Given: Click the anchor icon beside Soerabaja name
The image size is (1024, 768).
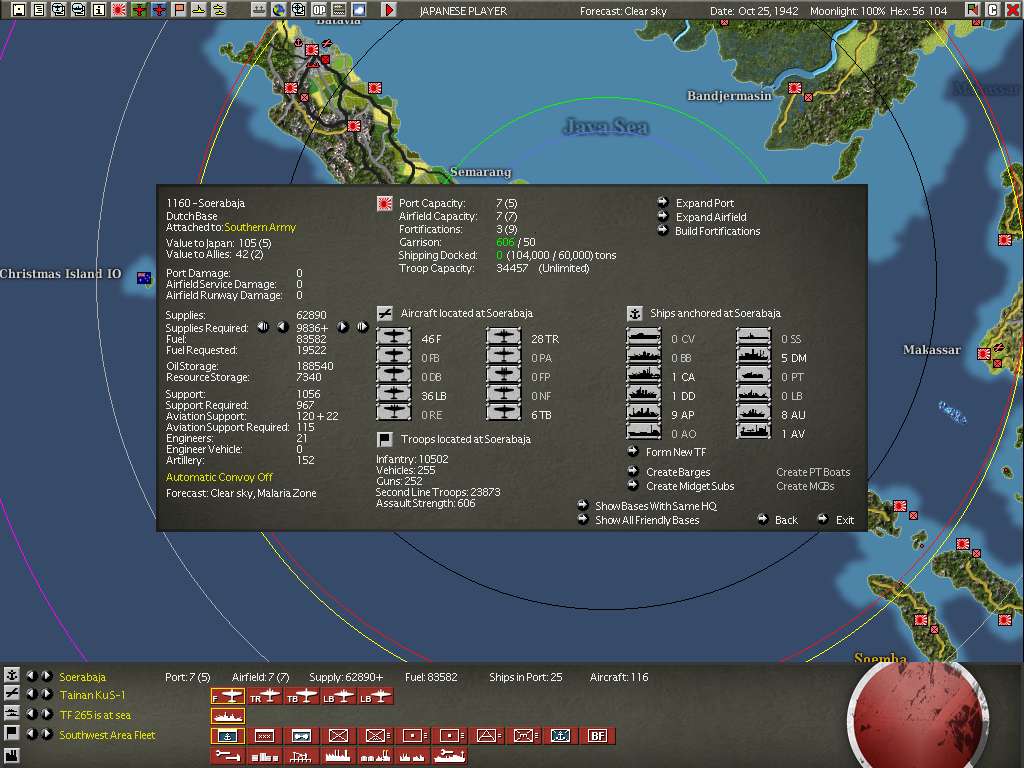Looking at the screenshot, I should (11, 675).
